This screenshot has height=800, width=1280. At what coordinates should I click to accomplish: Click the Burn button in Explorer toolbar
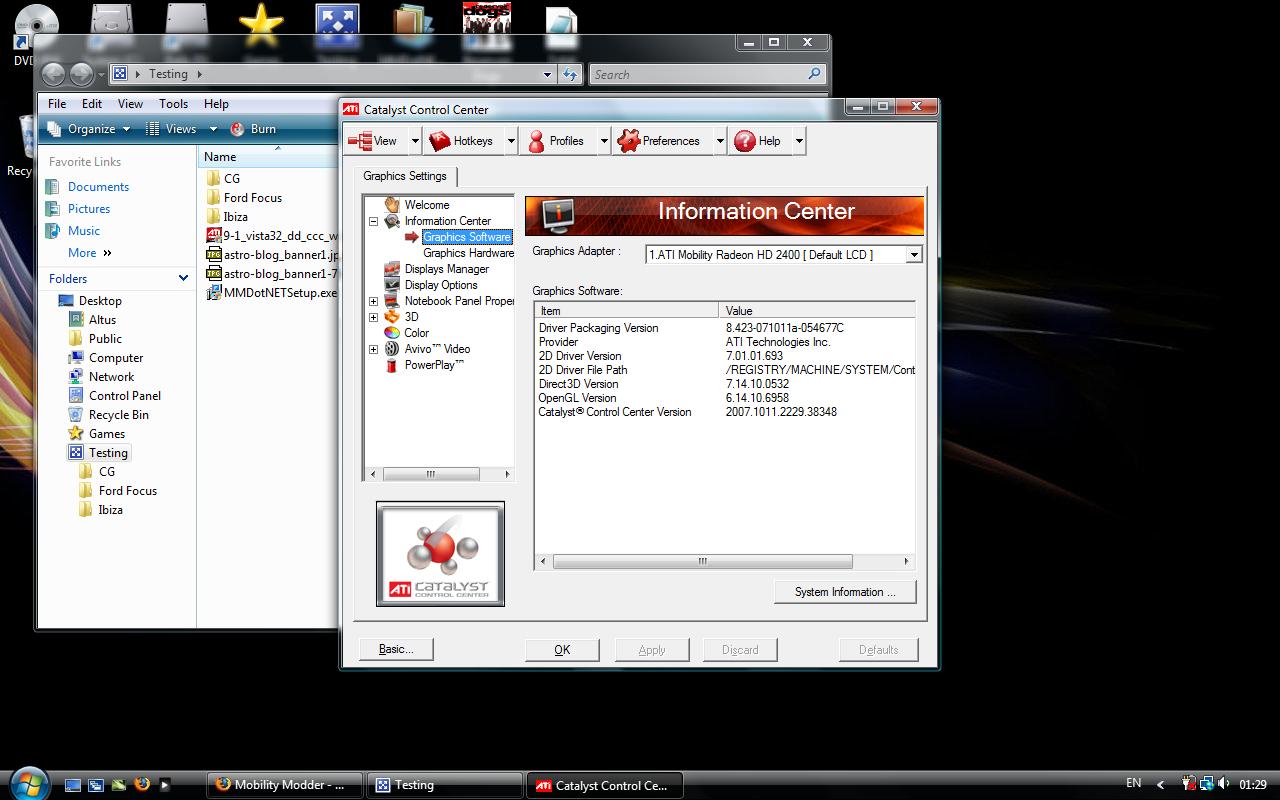[x=254, y=129]
